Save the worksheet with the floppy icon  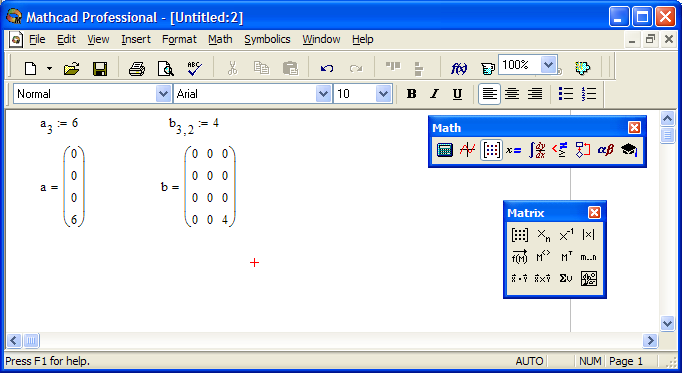pos(100,68)
